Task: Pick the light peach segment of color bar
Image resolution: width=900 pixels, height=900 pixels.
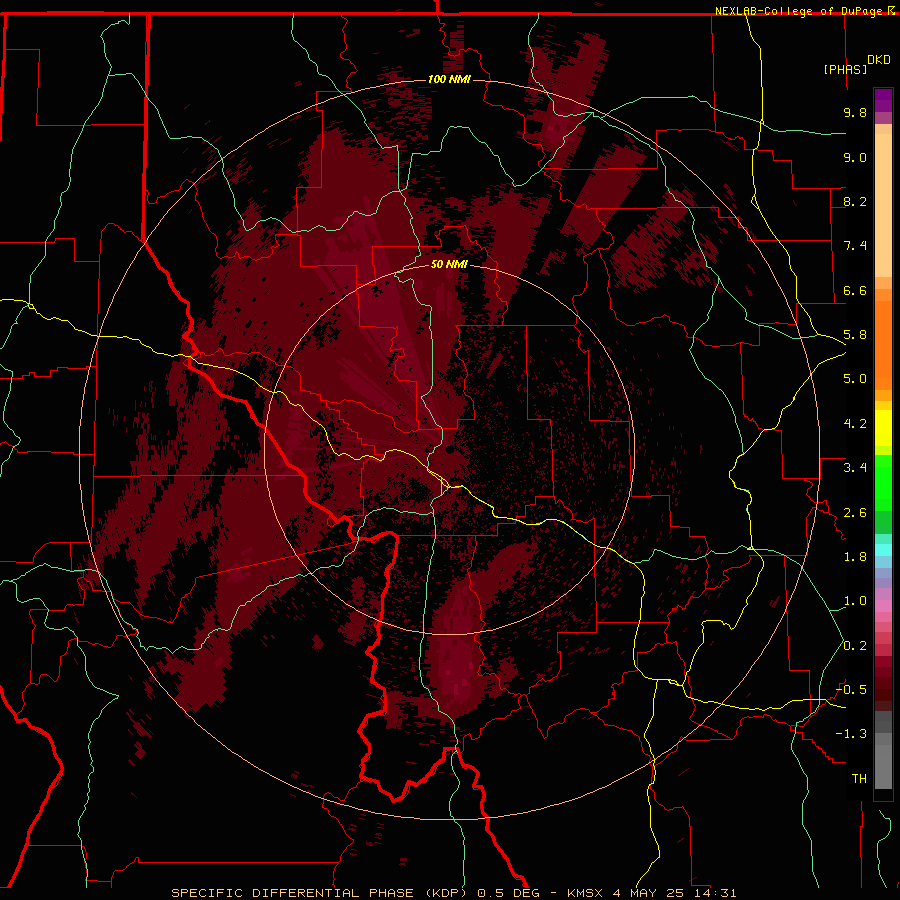Action: tap(883, 205)
